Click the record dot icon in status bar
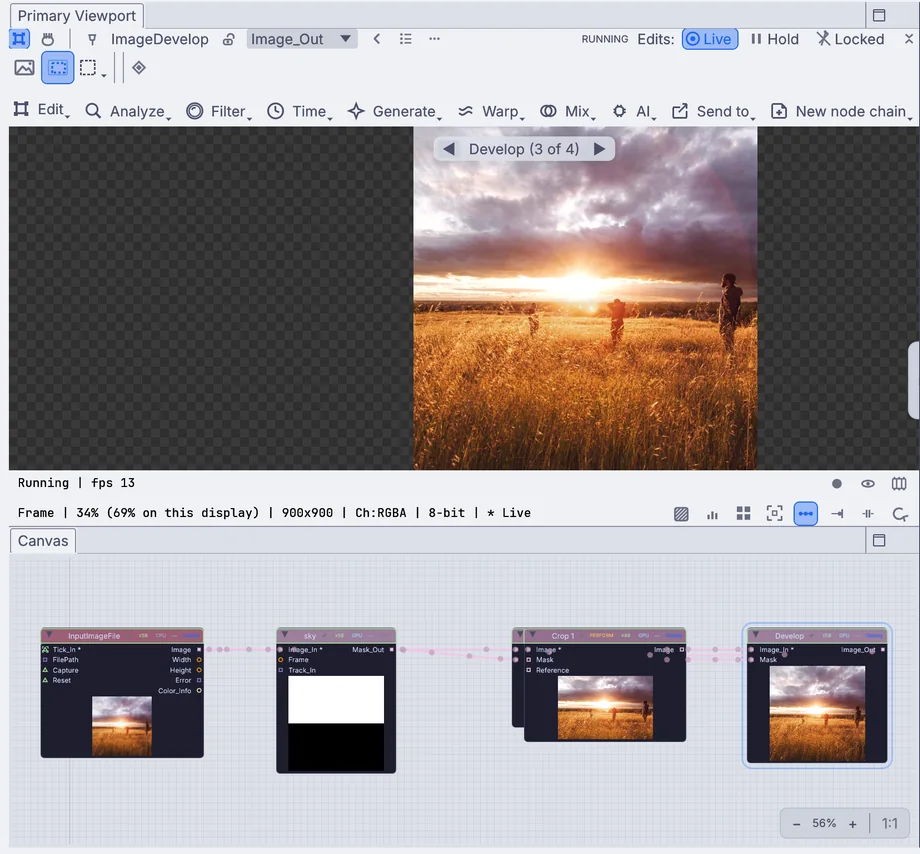Image resolution: width=920 pixels, height=854 pixels. 837,483
